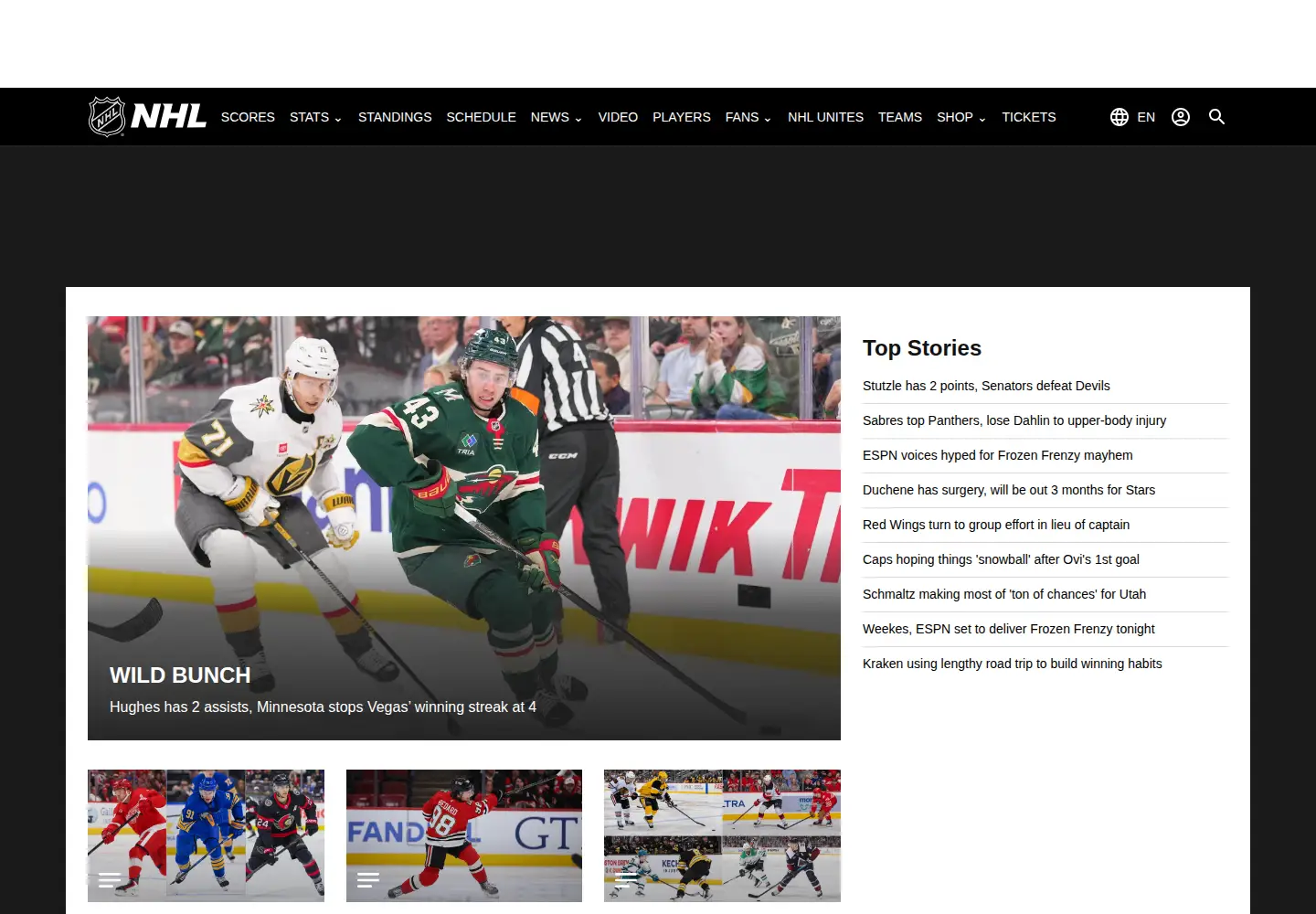Open the WILD BUNCH headline
1316x914 pixels.
point(180,675)
